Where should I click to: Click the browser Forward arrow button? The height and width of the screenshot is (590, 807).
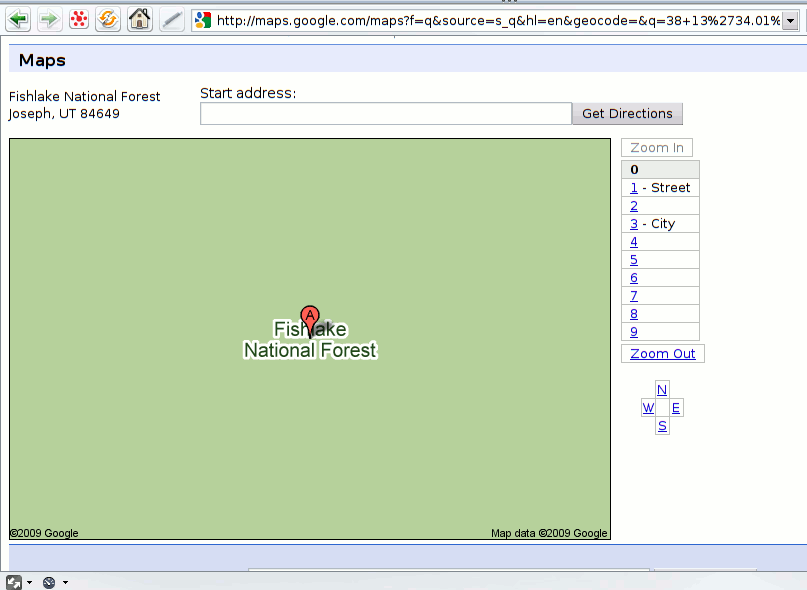click(x=49, y=19)
